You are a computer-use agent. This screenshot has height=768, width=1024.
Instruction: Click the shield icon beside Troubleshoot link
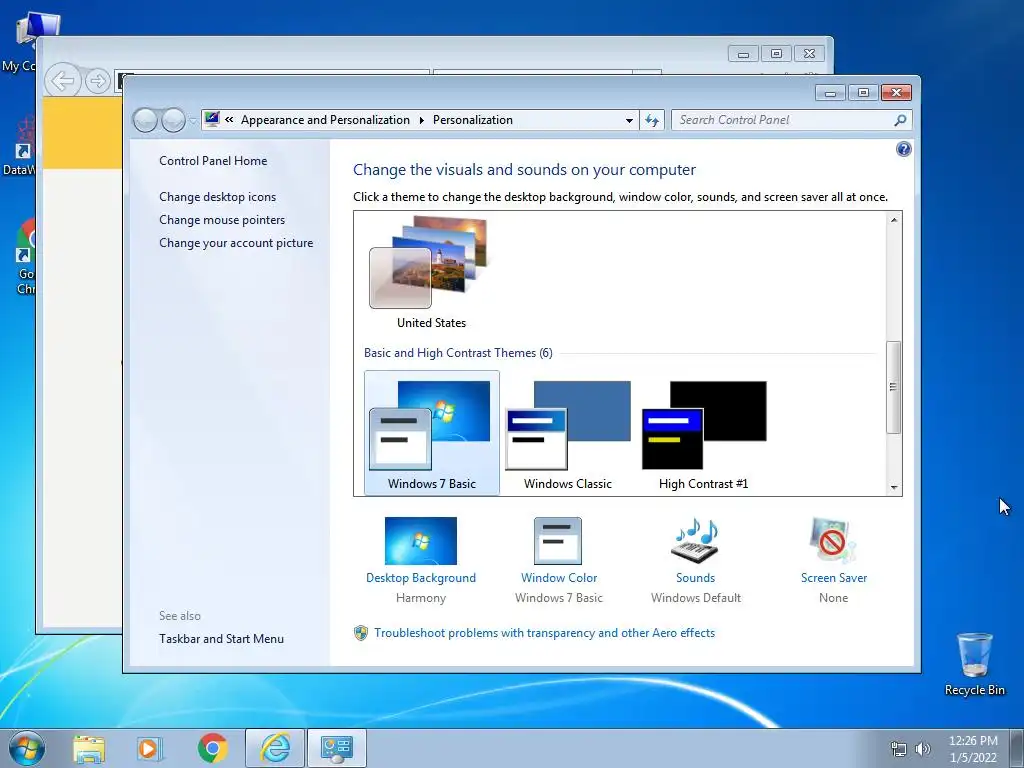[x=360, y=633]
